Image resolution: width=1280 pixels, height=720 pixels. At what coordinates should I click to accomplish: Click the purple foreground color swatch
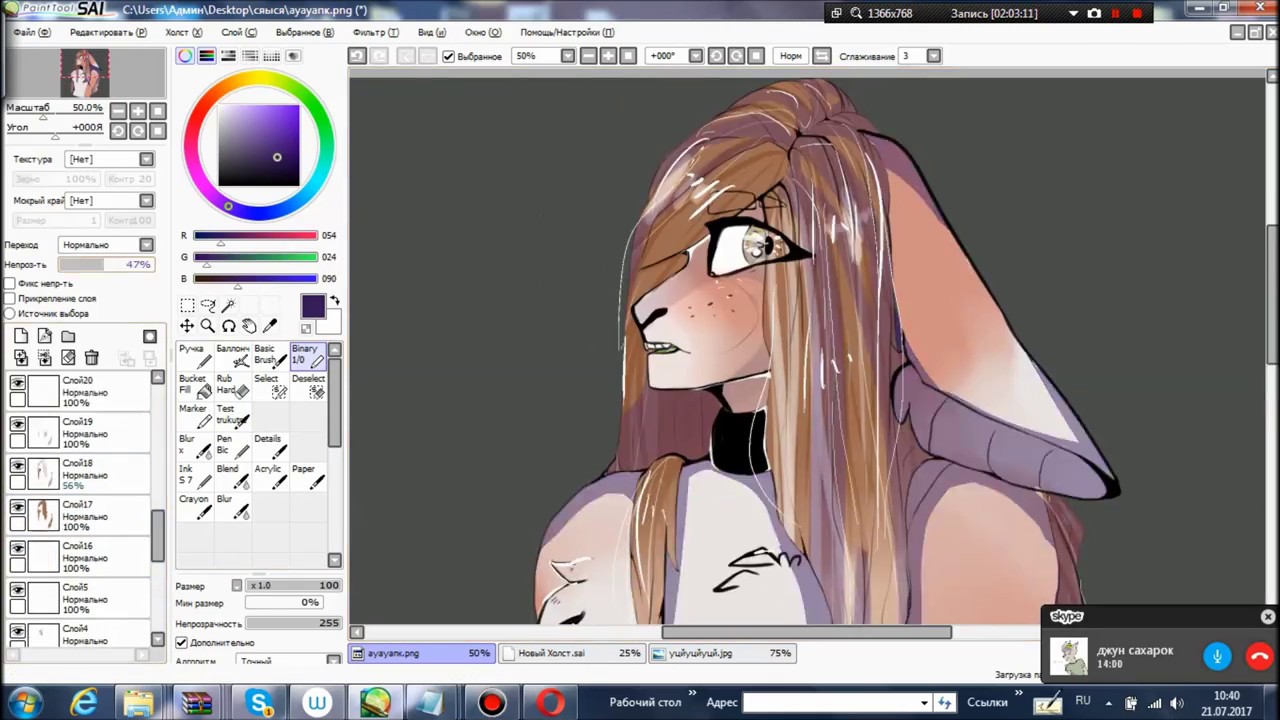coord(313,306)
